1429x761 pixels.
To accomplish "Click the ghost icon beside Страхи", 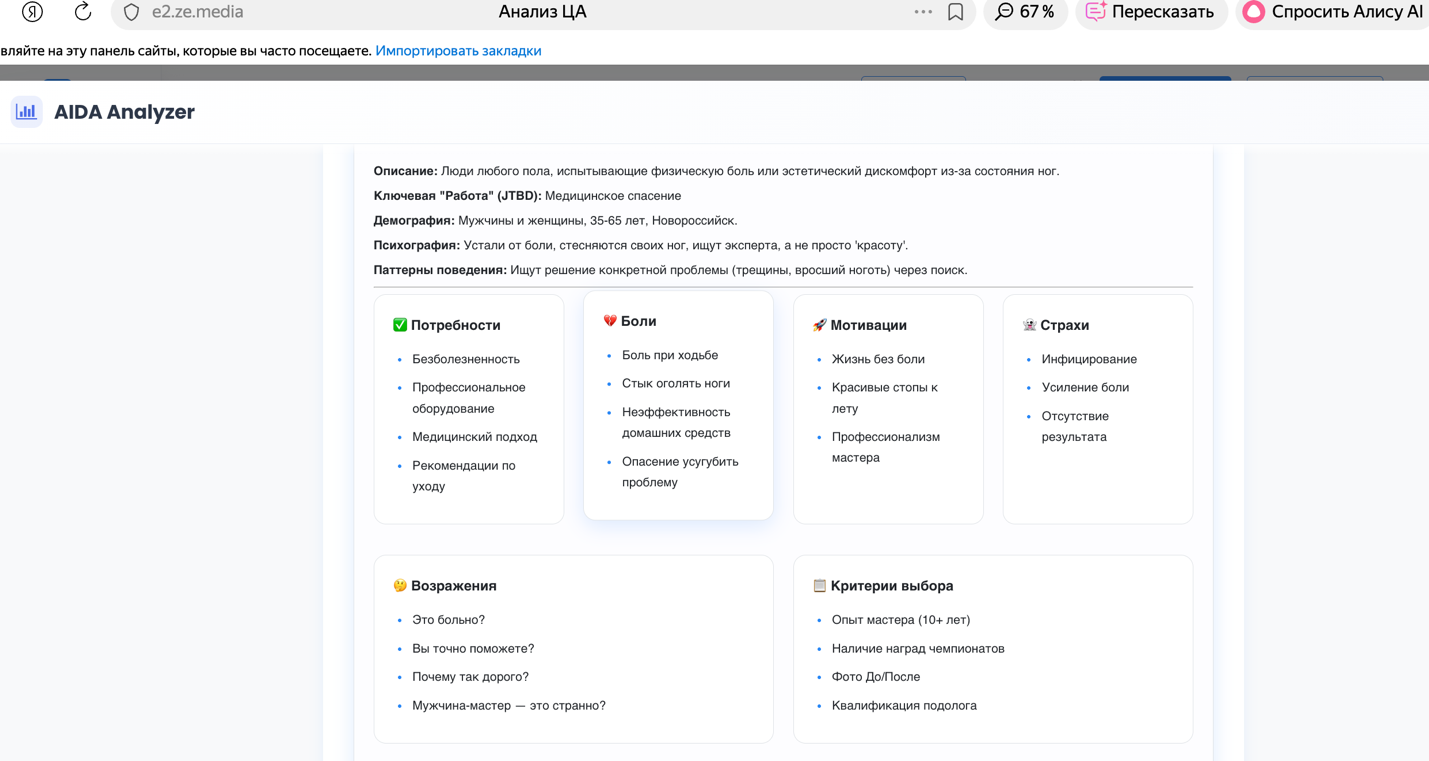I will [1029, 325].
